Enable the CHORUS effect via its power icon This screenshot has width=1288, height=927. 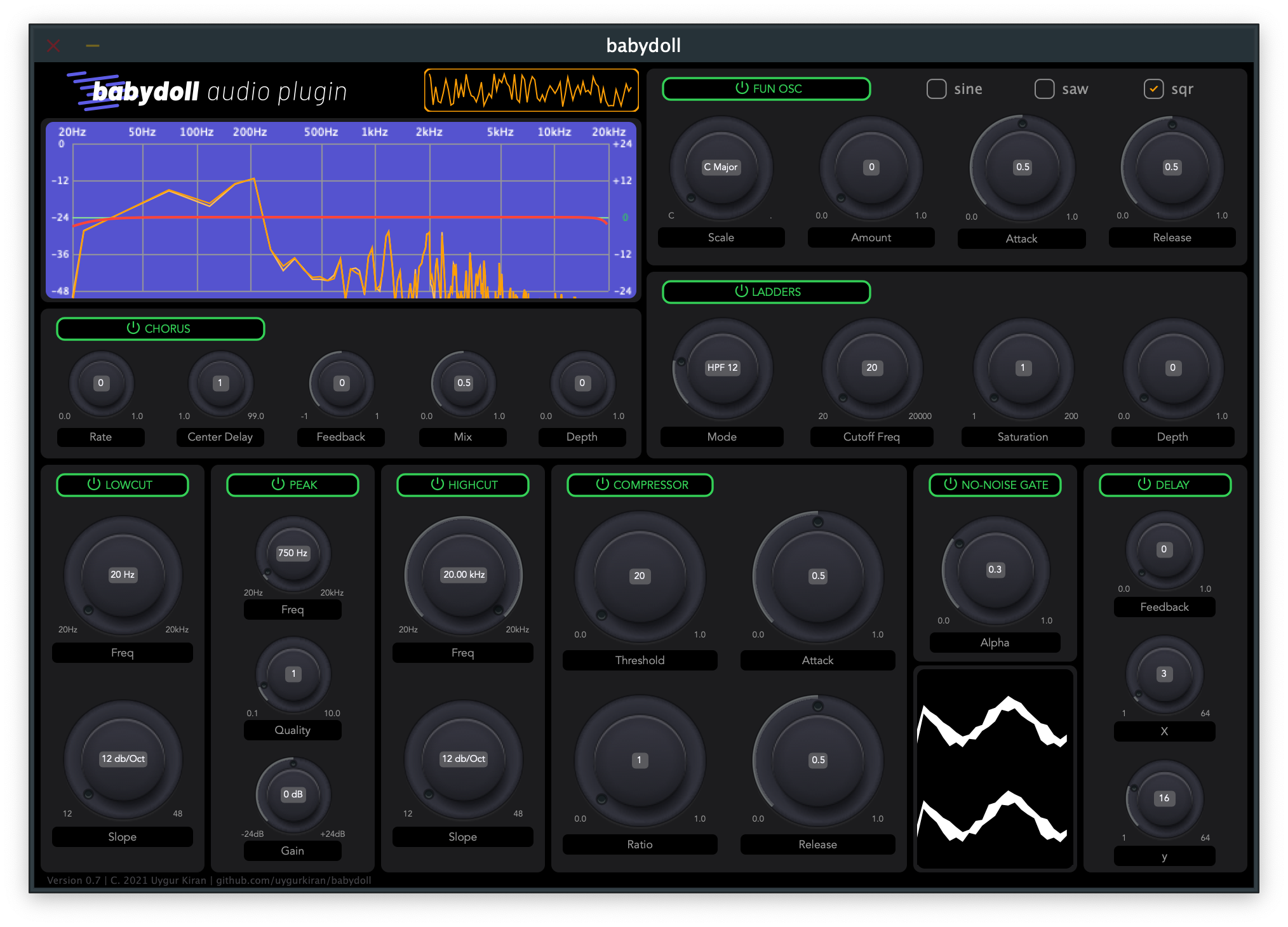[133, 328]
